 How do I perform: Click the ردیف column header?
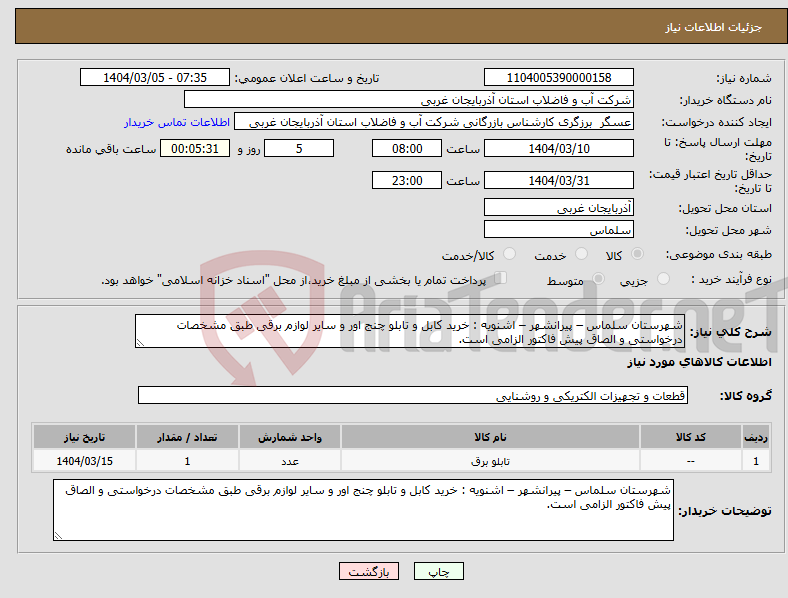(x=756, y=437)
